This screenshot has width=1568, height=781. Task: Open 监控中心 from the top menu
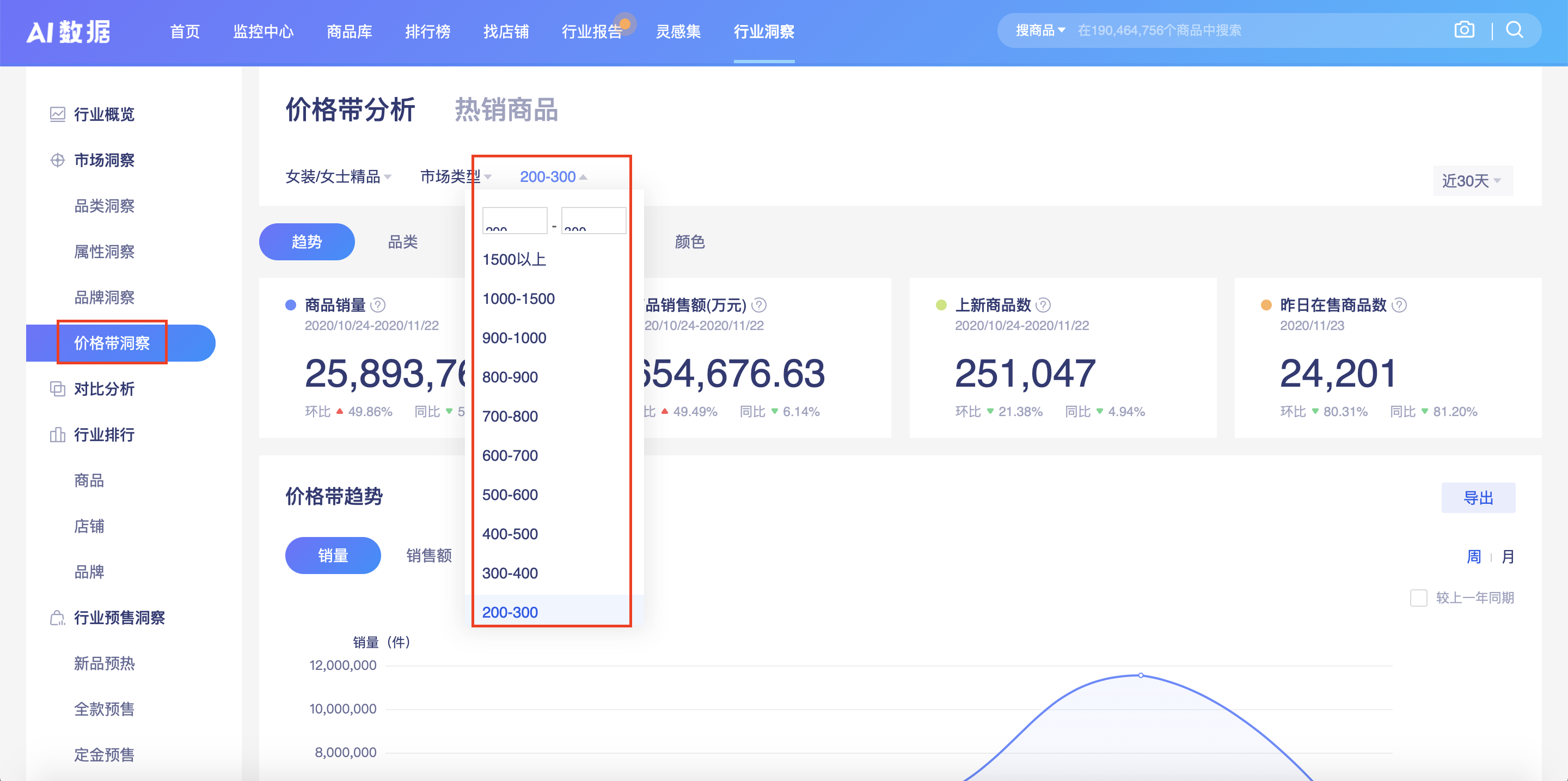(263, 32)
